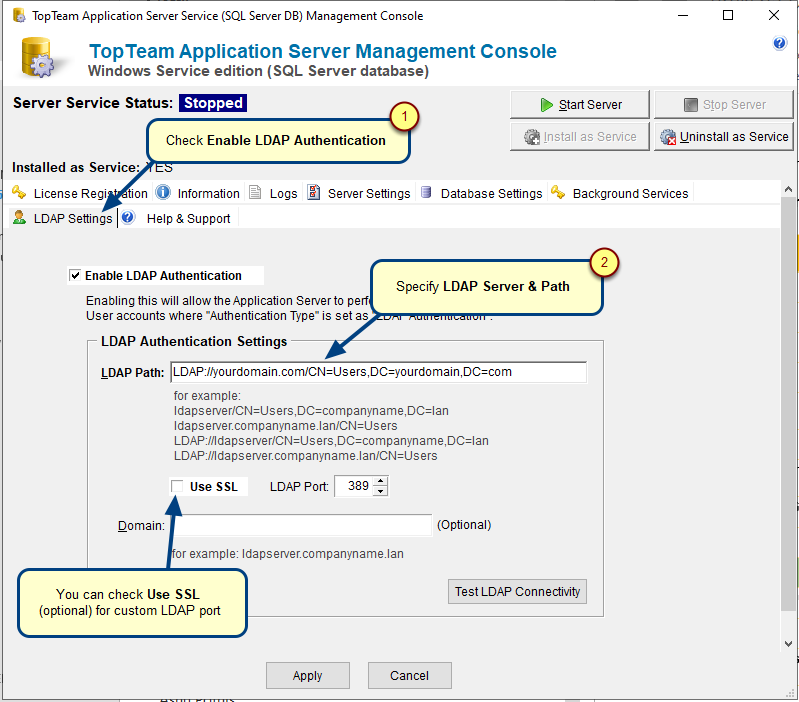Viewport: 799px width, 702px height.
Task: Click the 'LDAP Authentication Settings' group title
Action: click(194, 341)
